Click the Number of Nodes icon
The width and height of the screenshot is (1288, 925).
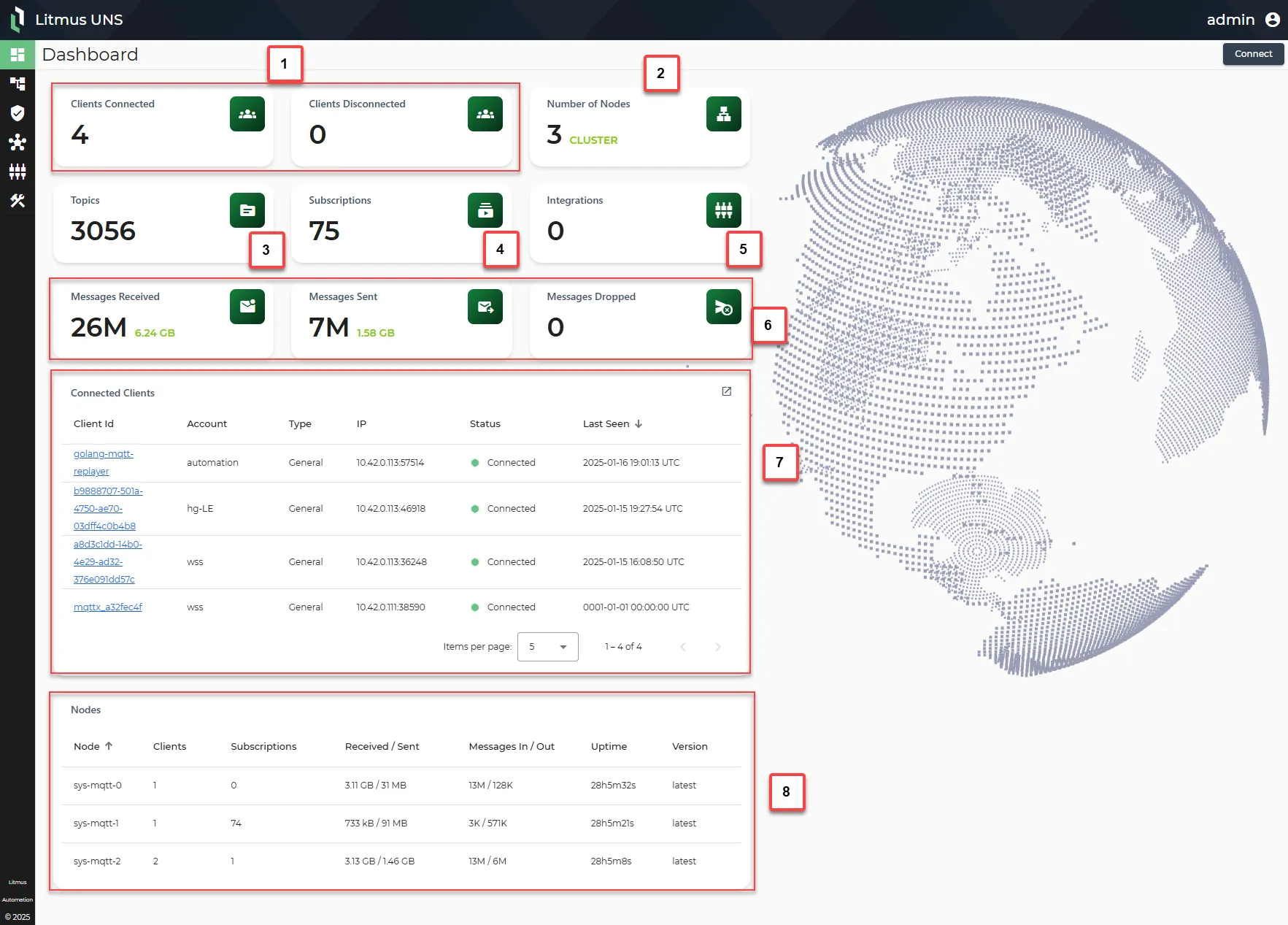724,114
